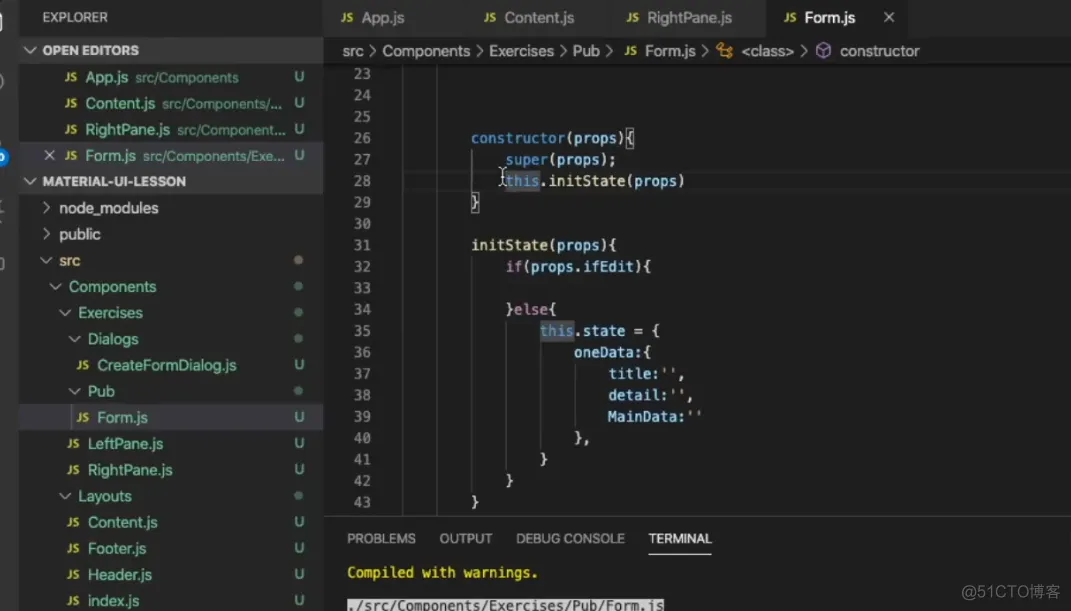
Task: Click the modified-file dot beside the src folder
Action: coord(297,260)
